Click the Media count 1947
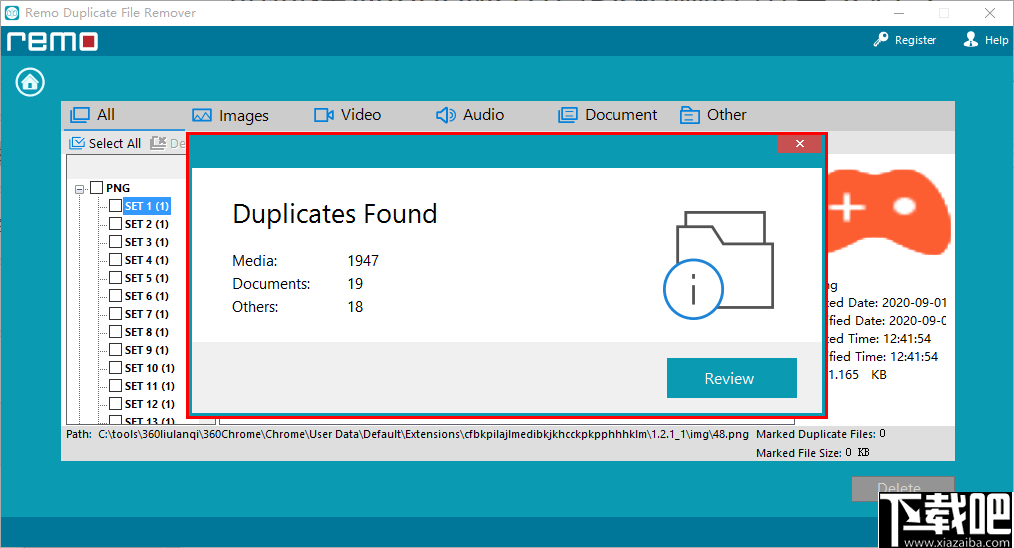The height and width of the screenshot is (548, 1014). coord(363,261)
